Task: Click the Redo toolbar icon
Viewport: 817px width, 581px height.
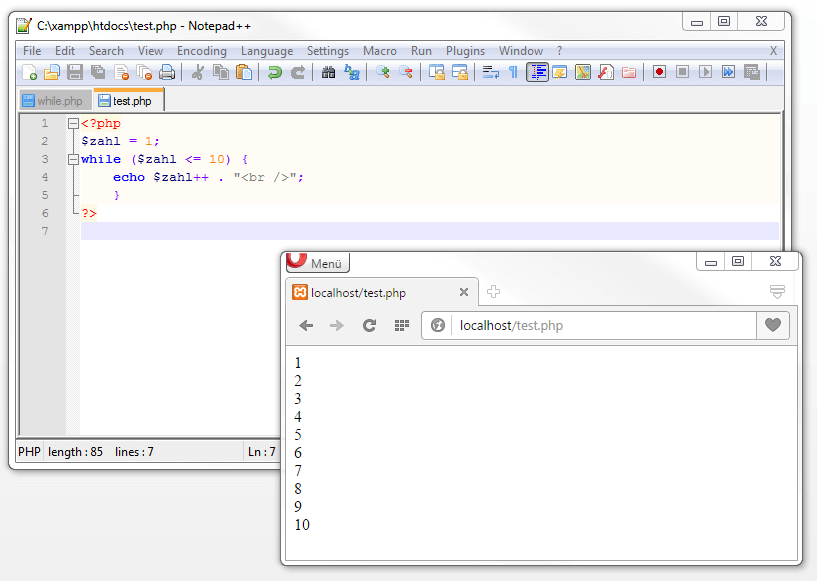Action: 298,72
